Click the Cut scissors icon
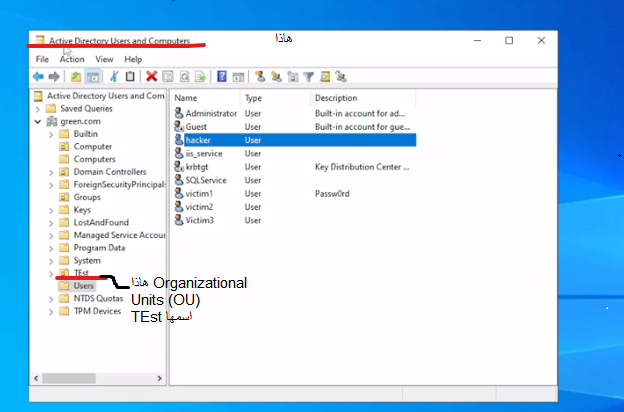The width and height of the screenshot is (624, 412). tap(114, 76)
